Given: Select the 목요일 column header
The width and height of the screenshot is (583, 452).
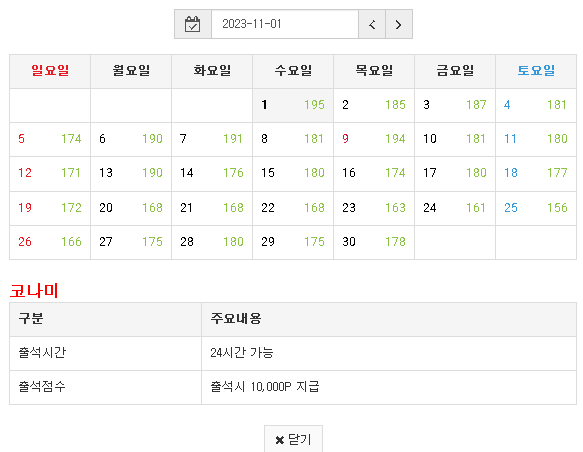Looking at the screenshot, I should click(374, 71).
